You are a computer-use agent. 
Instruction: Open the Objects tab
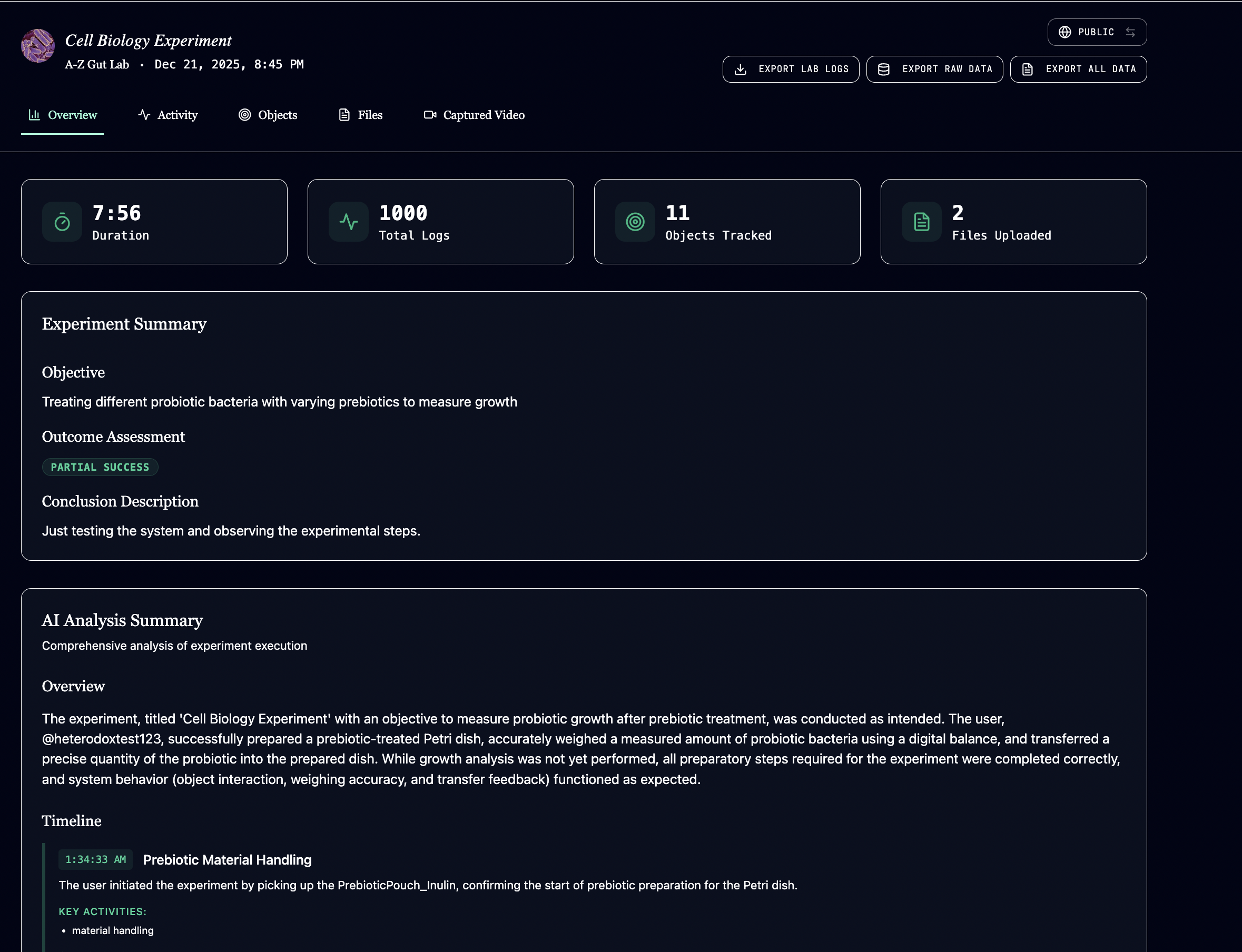coord(268,115)
